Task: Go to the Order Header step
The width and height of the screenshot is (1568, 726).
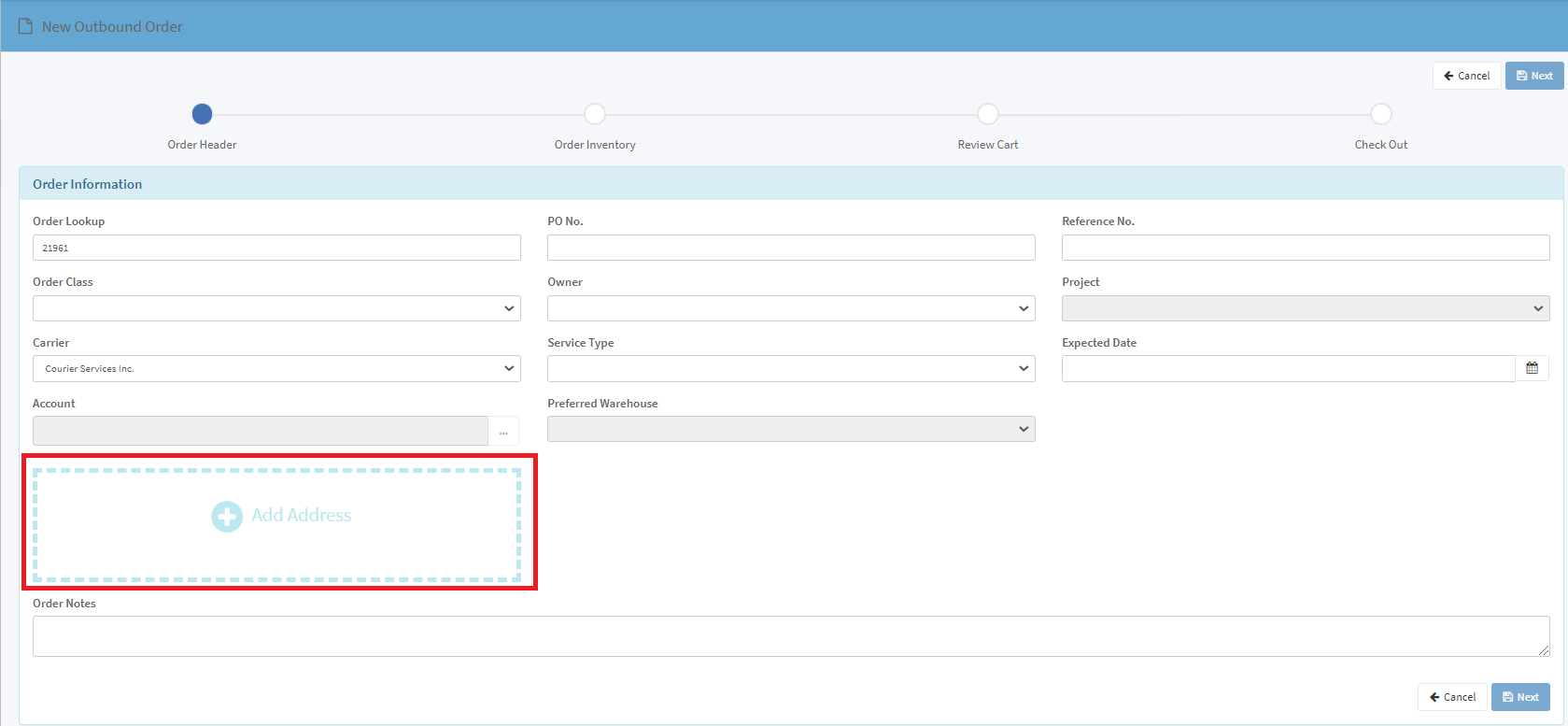Action: pyautogui.click(x=202, y=114)
